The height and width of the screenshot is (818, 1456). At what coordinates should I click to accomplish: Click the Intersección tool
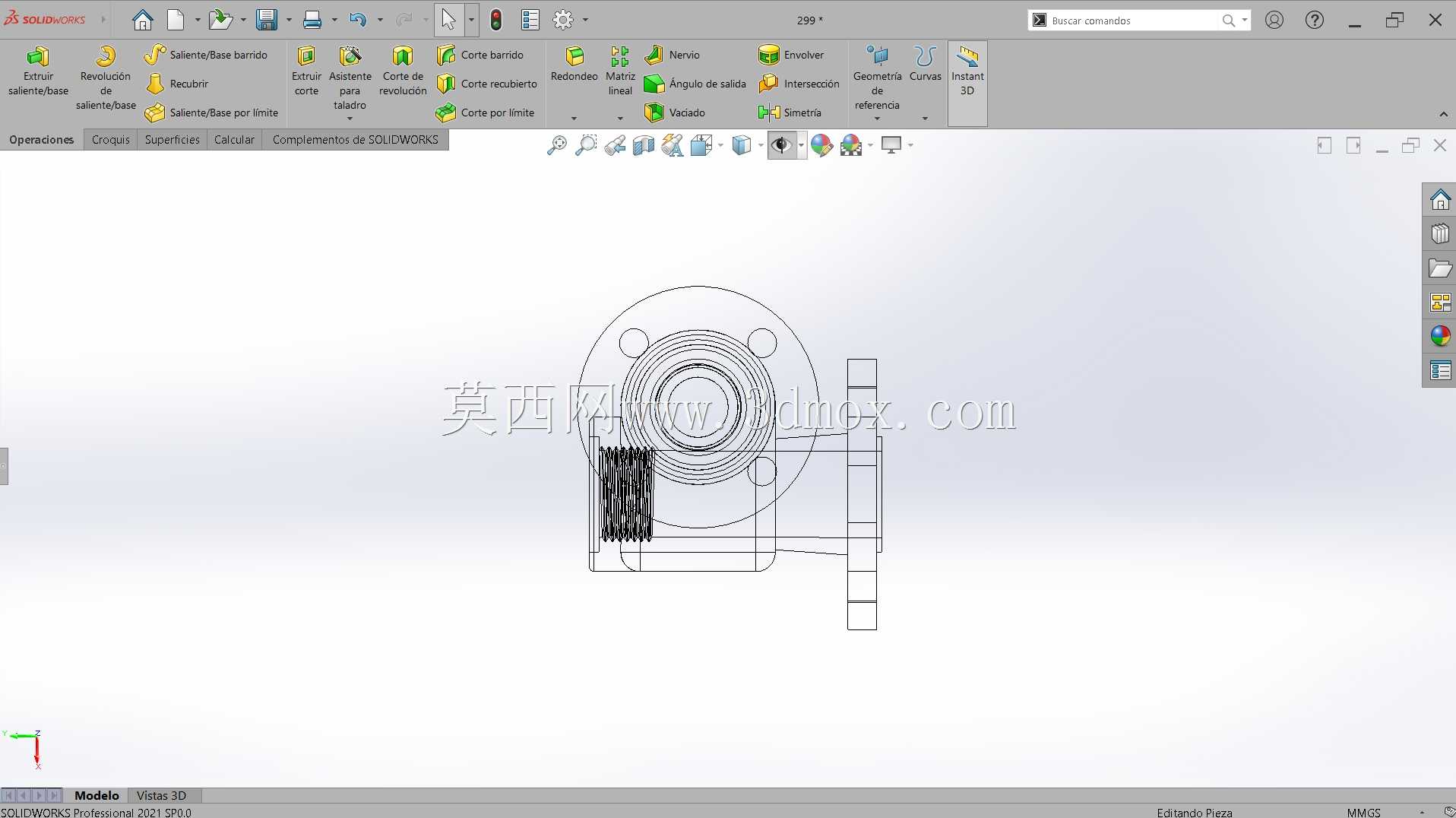point(799,84)
